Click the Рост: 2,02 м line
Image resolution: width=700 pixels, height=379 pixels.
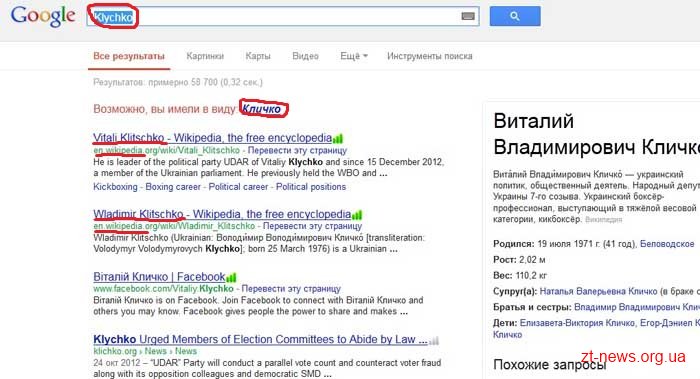pos(519,260)
